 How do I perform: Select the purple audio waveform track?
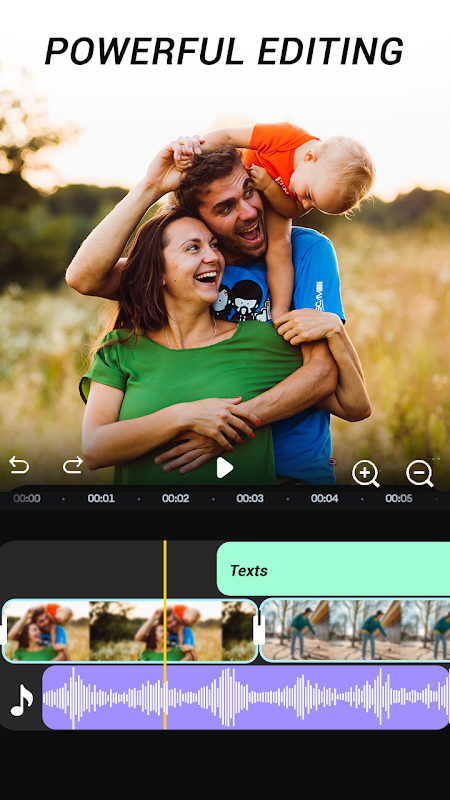coord(245,697)
